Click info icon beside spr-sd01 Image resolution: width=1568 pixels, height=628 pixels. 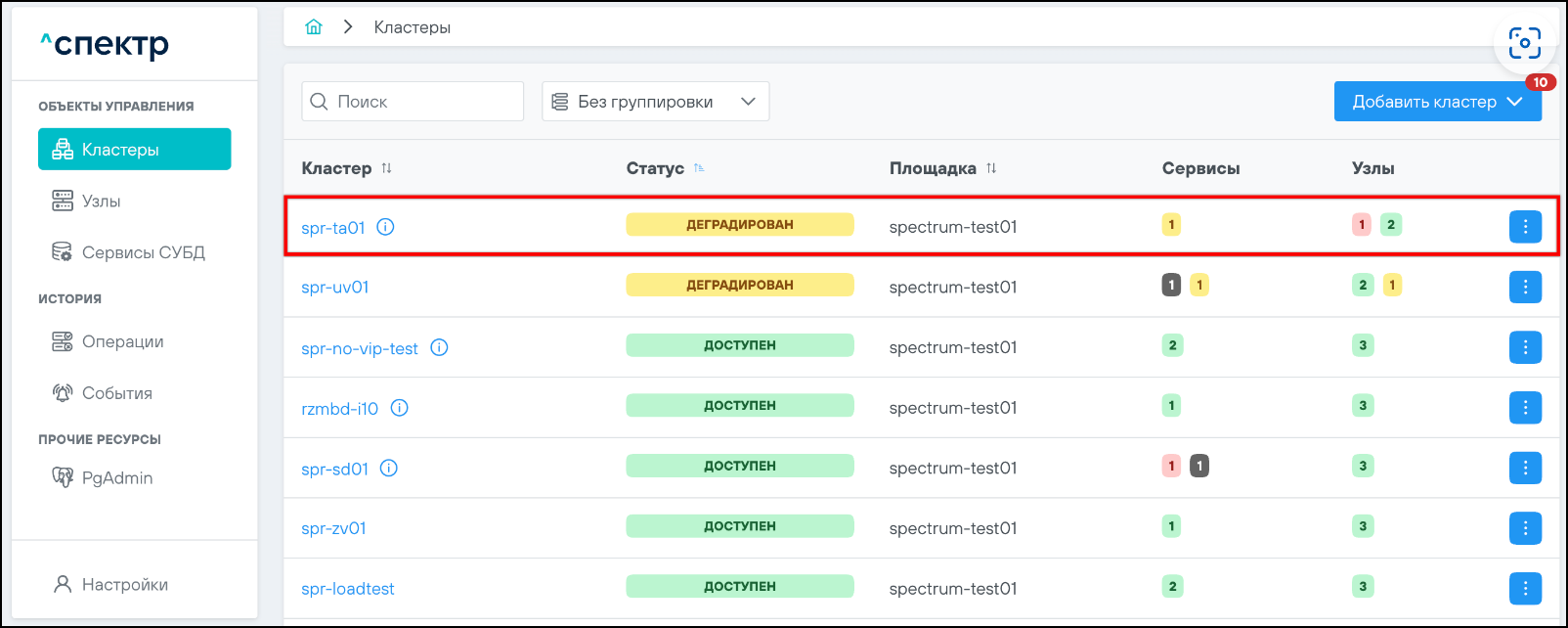pos(389,469)
